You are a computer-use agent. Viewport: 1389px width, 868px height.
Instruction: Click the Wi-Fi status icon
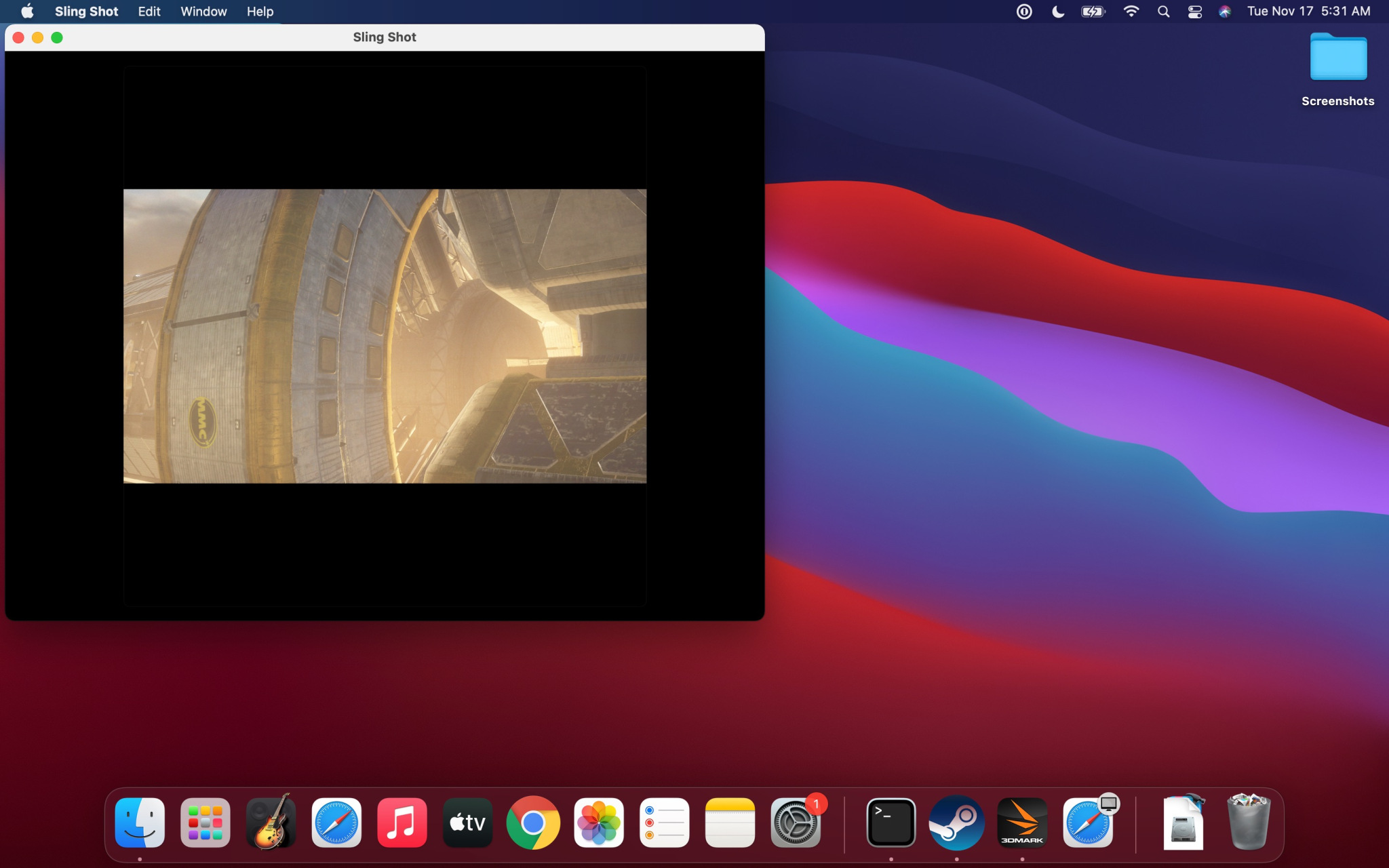pyautogui.click(x=1131, y=12)
